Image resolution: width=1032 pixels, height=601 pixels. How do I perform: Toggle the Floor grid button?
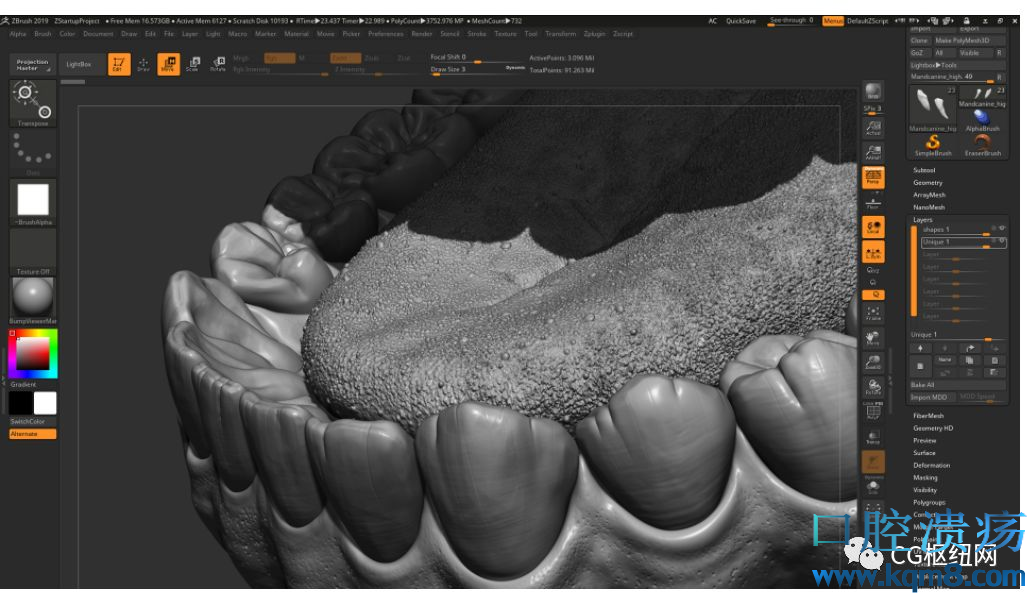873,203
